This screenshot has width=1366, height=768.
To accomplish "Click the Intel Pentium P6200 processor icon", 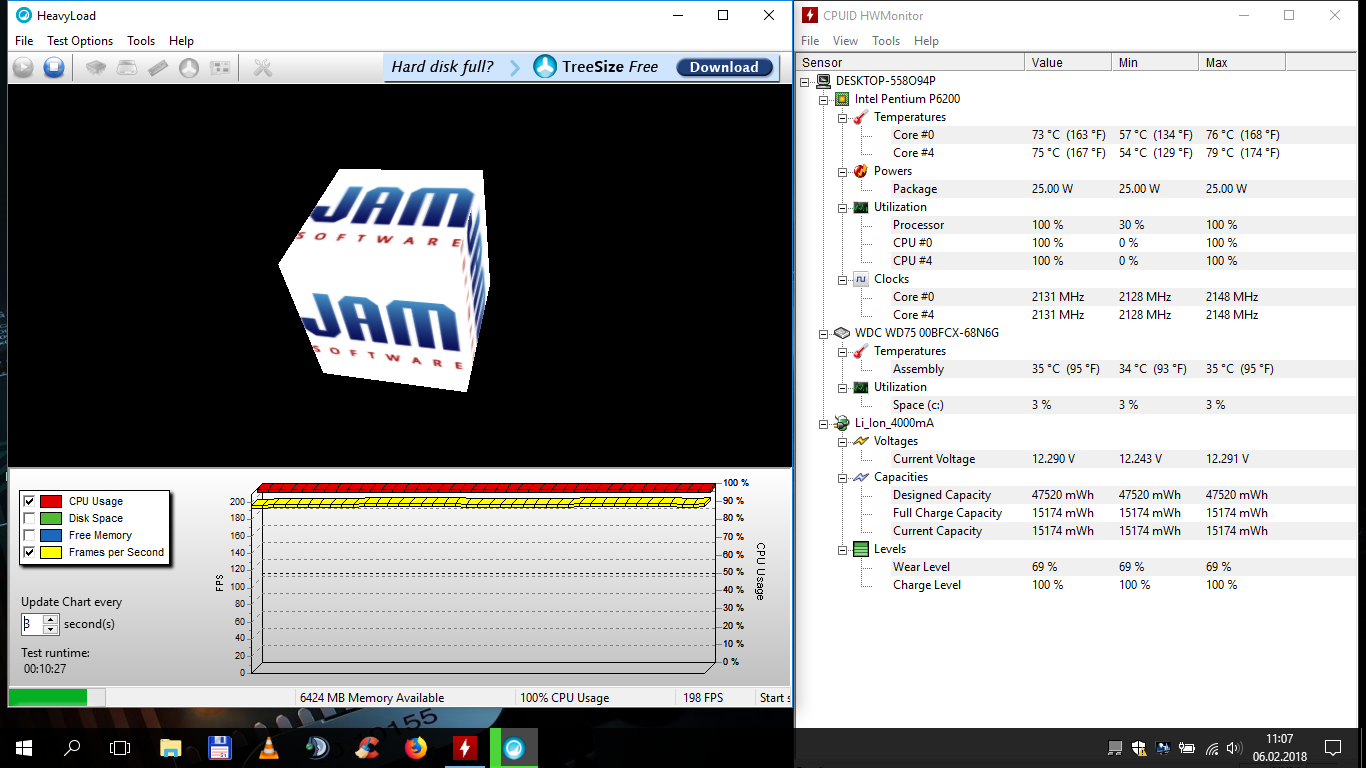I will [842, 99].
